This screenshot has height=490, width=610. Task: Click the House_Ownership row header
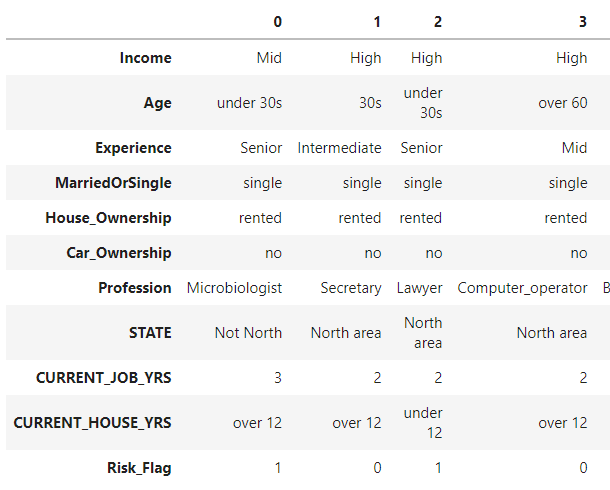[108, 218]
